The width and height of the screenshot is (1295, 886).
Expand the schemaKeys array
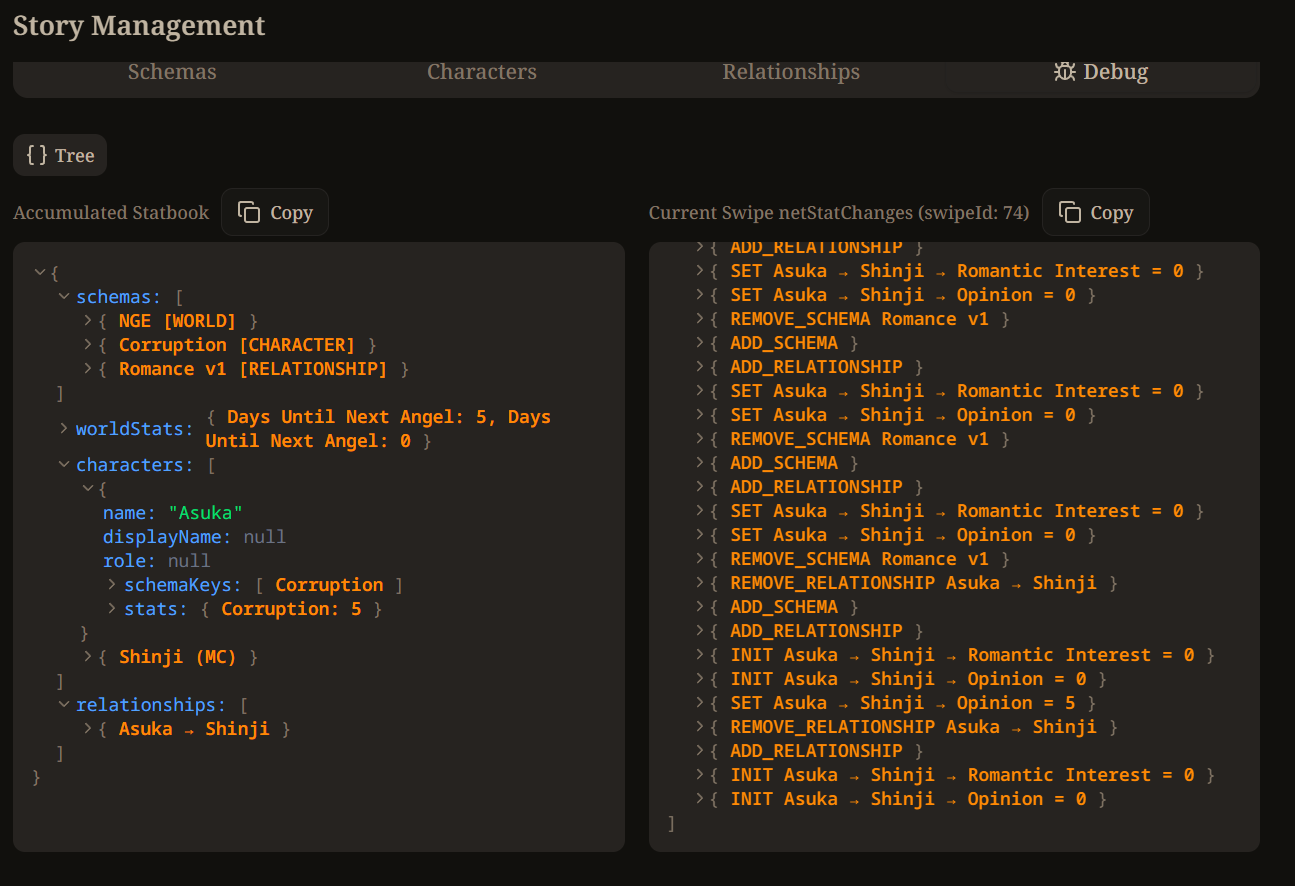(x=113, y=585)
